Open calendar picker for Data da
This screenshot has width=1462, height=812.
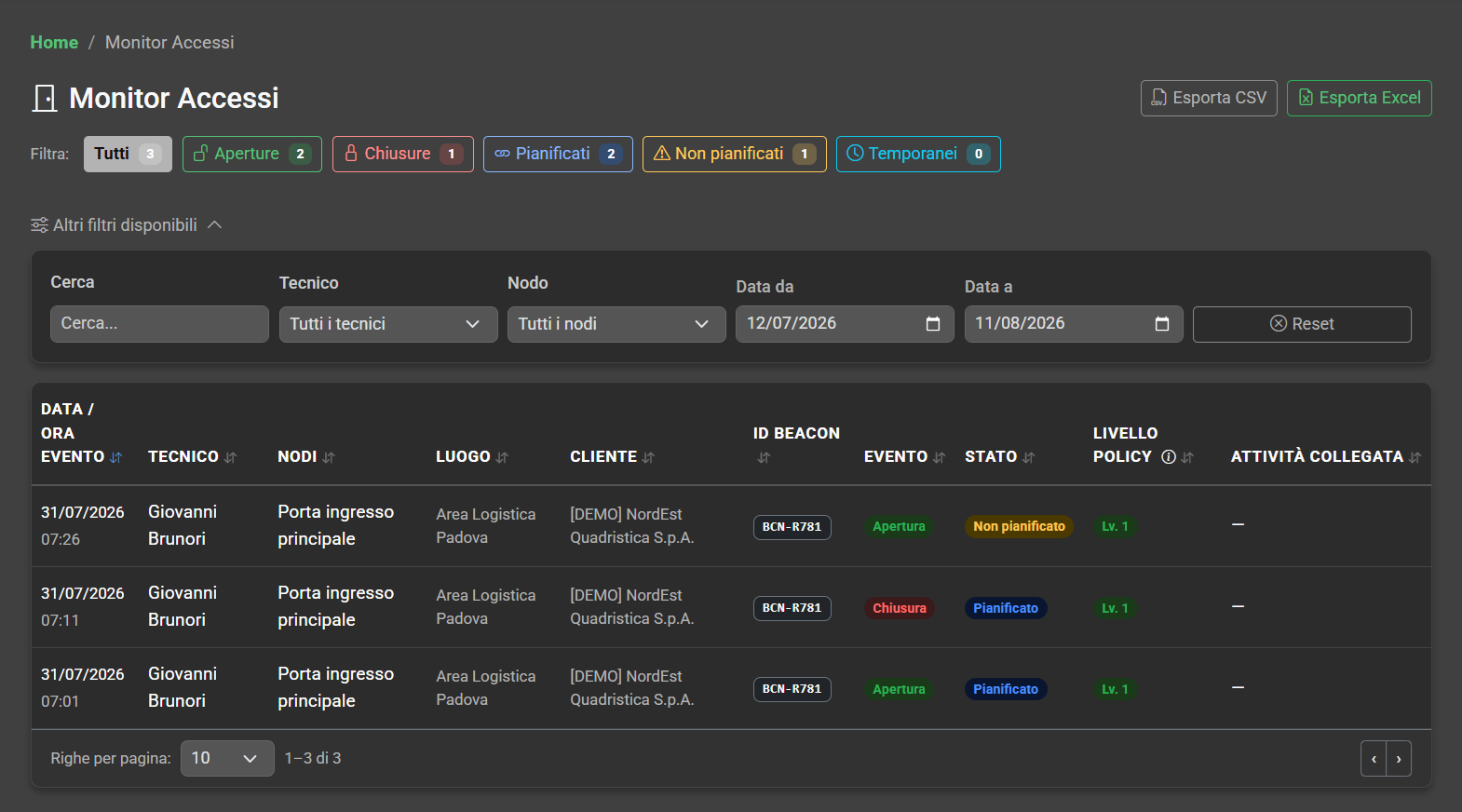[x=933, y=324]
